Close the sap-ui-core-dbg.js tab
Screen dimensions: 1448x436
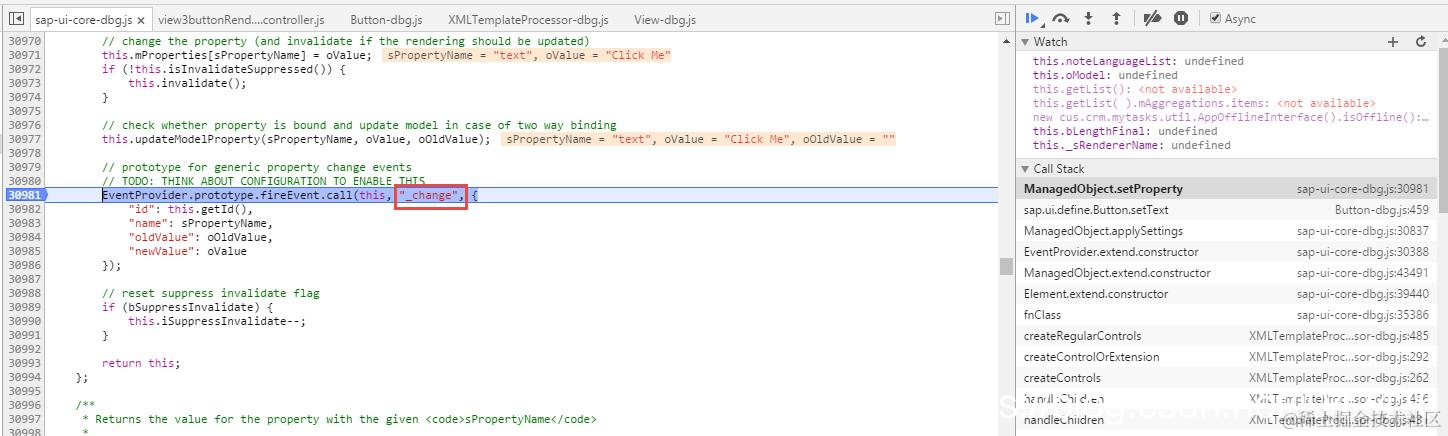[x=140, y=20]
